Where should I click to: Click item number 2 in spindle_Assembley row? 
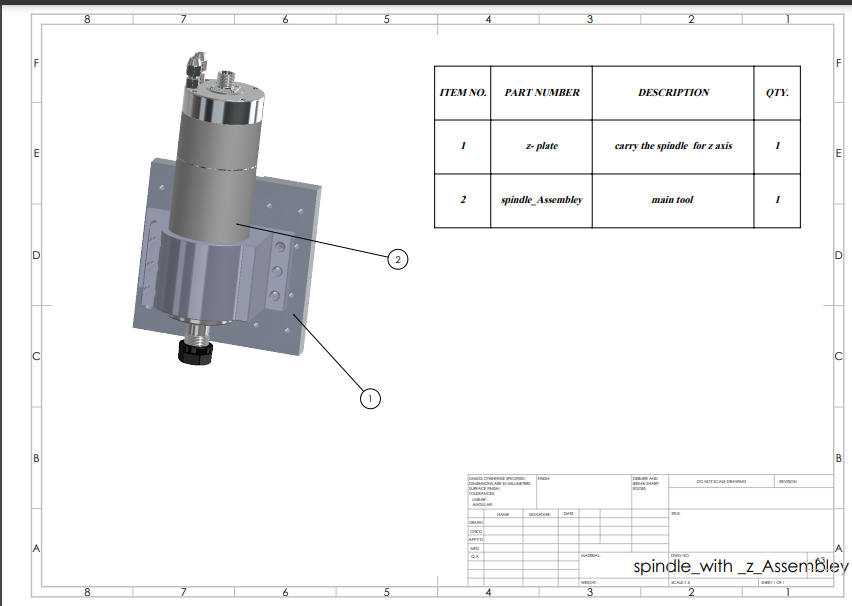coord(462,200)
